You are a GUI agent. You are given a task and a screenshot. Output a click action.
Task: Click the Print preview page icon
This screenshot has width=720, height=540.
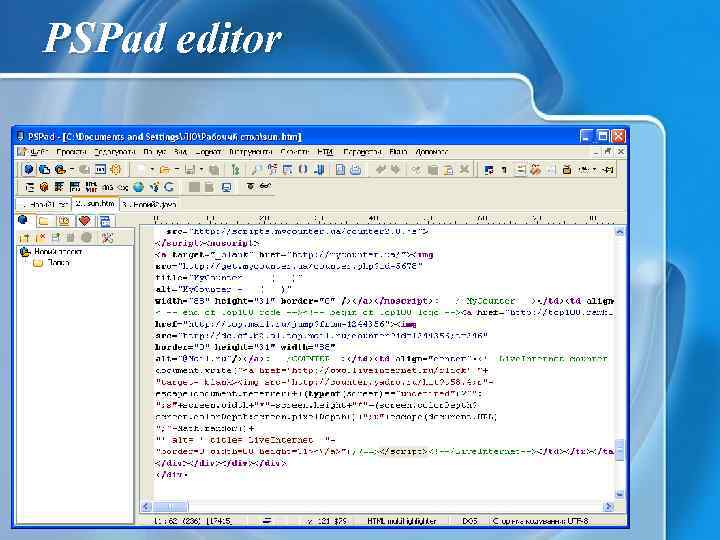tap(340, 169)
